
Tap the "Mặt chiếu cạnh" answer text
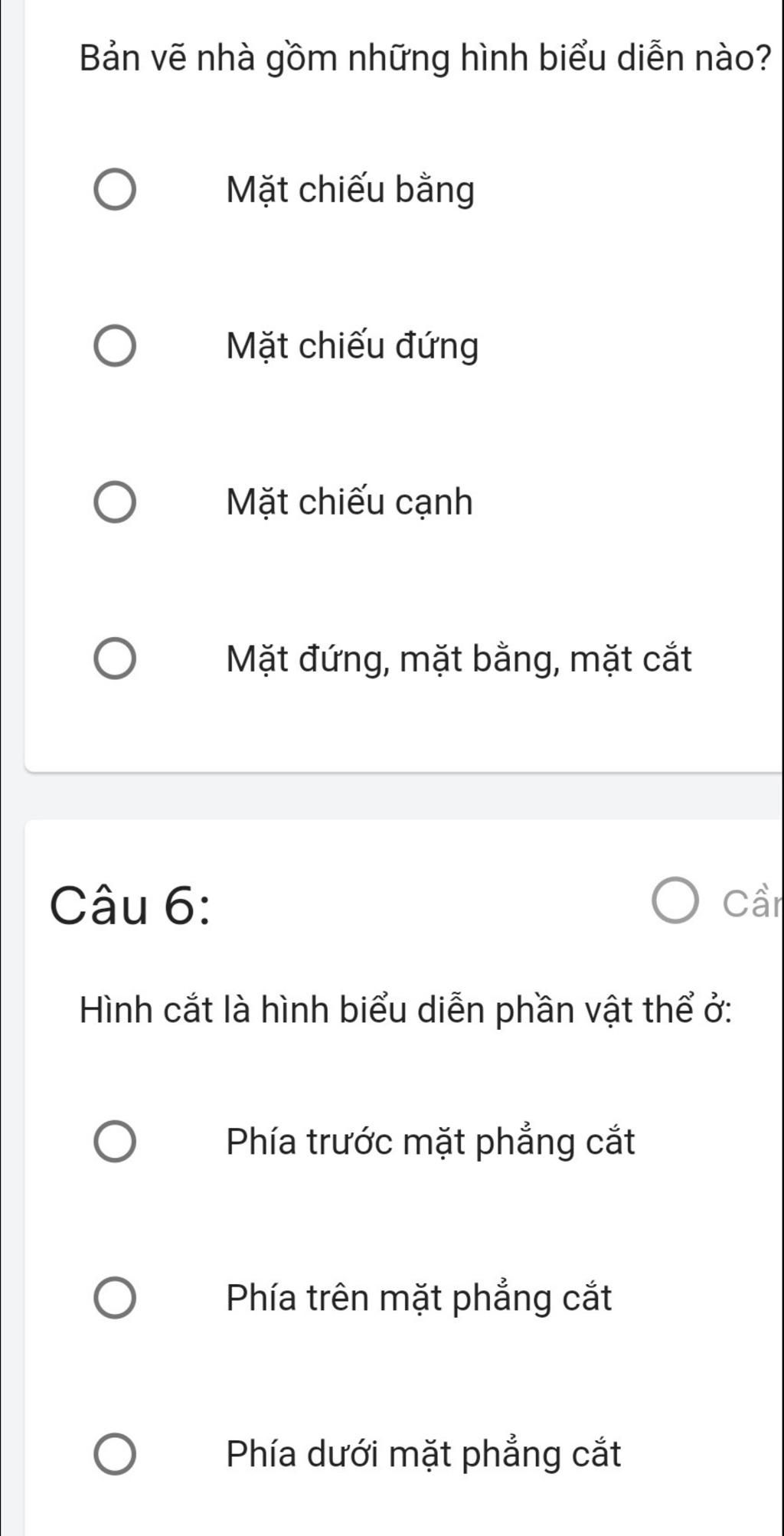(350, 502)
